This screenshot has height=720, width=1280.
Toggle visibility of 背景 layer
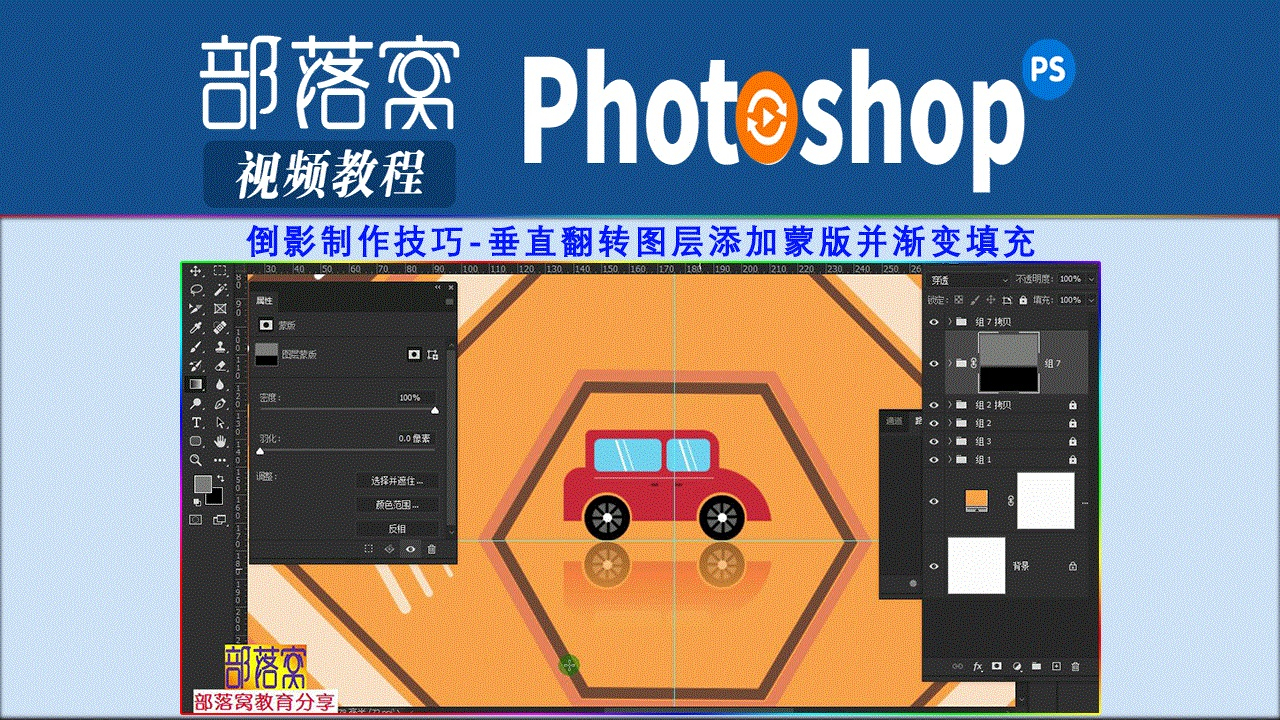click(934, 566)
